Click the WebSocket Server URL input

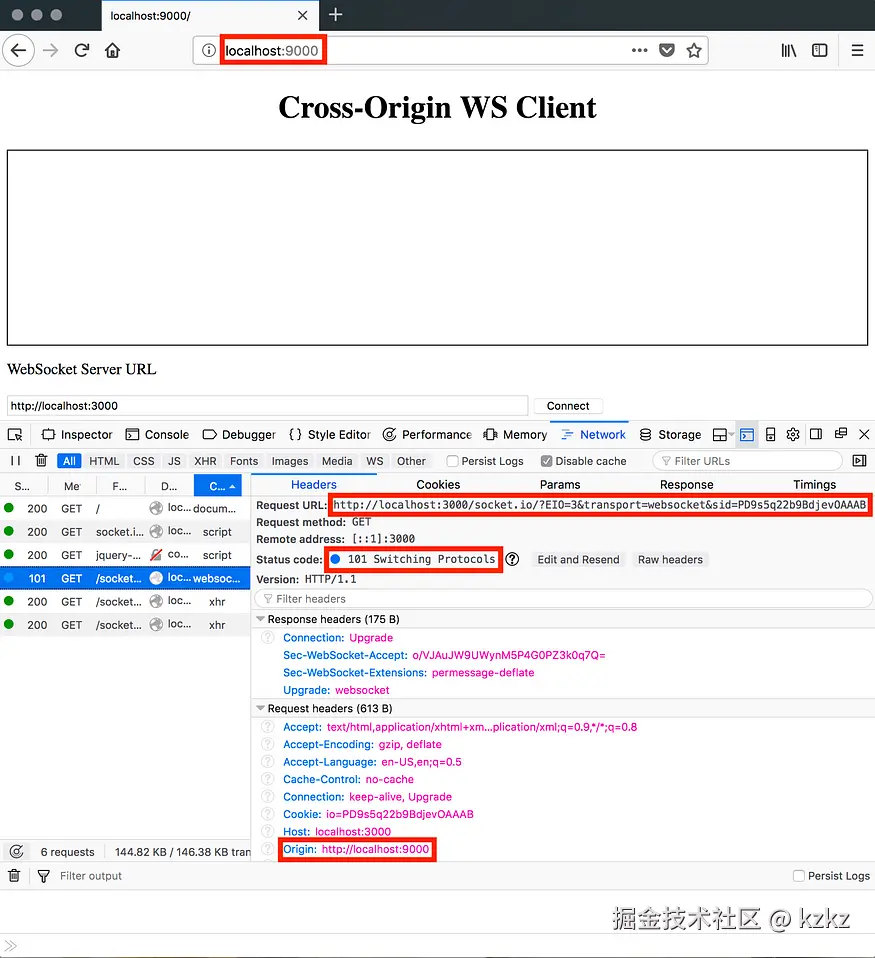[267, 406]
